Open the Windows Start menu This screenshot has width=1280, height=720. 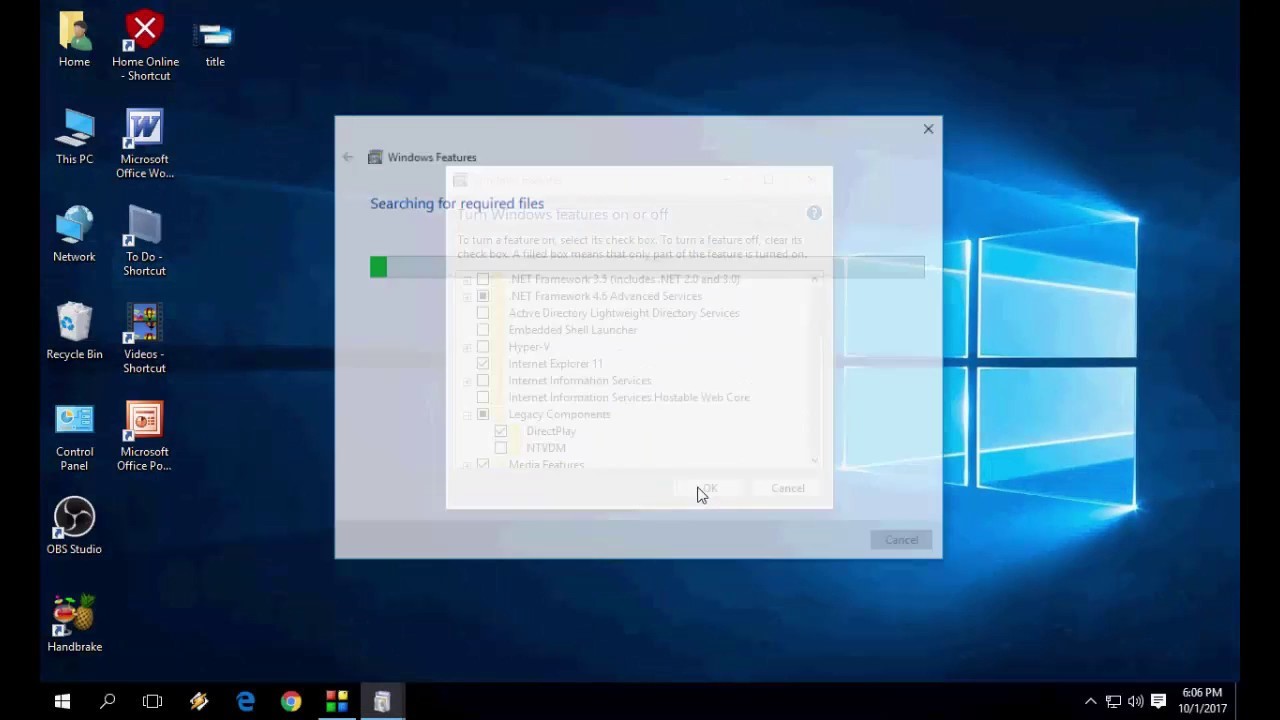click(x=62, y=701)
